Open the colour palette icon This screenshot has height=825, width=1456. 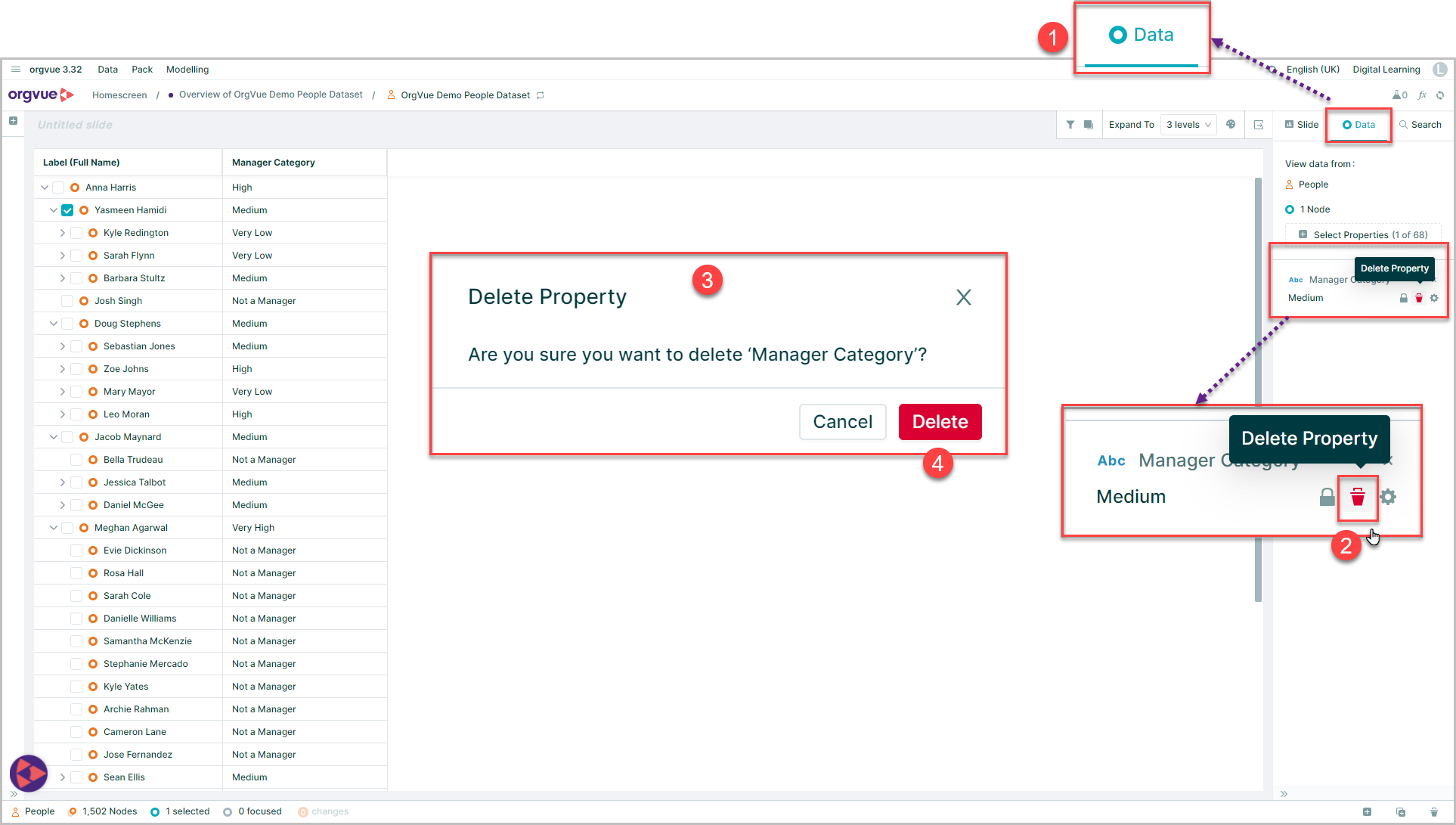(x=1231, y=125)
